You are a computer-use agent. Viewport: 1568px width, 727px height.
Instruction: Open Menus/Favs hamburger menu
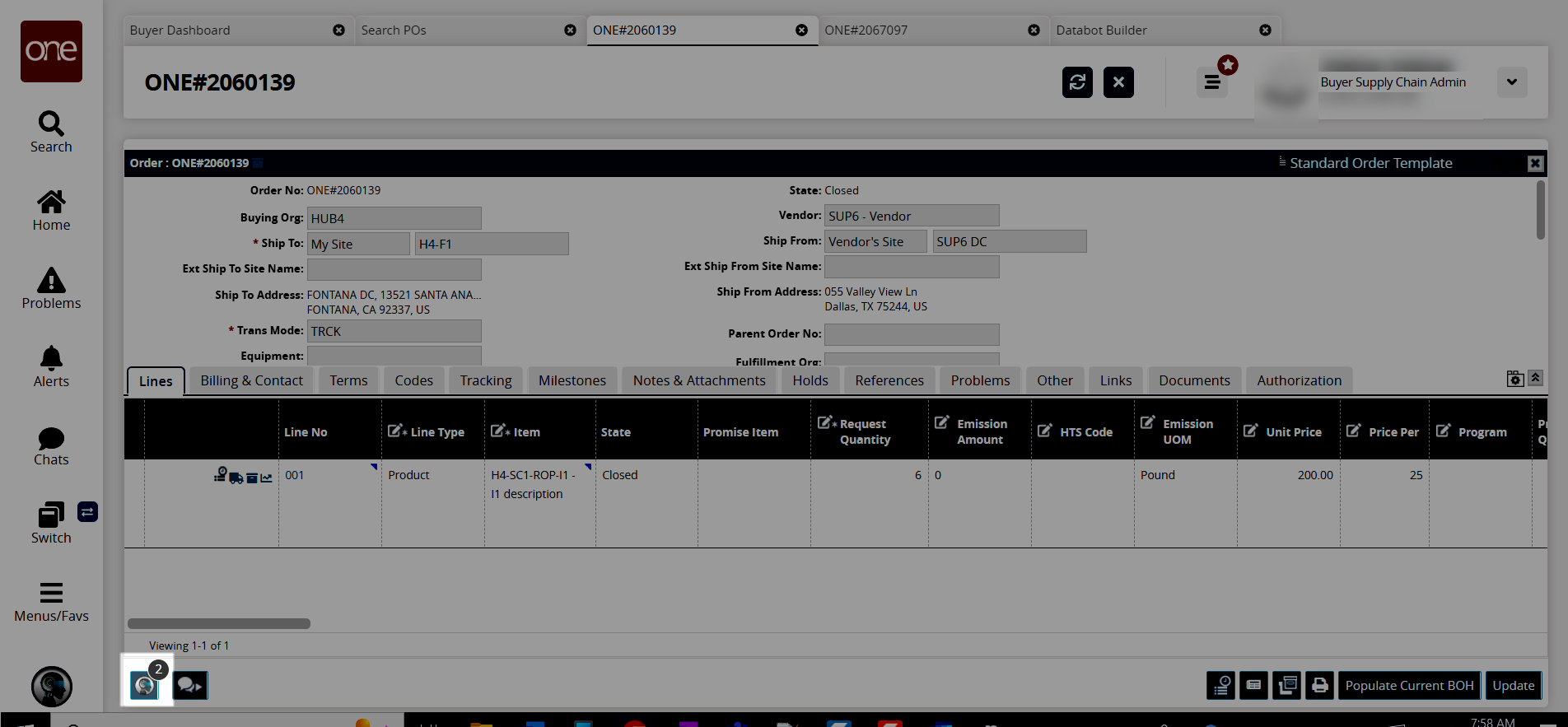point(51,602)
